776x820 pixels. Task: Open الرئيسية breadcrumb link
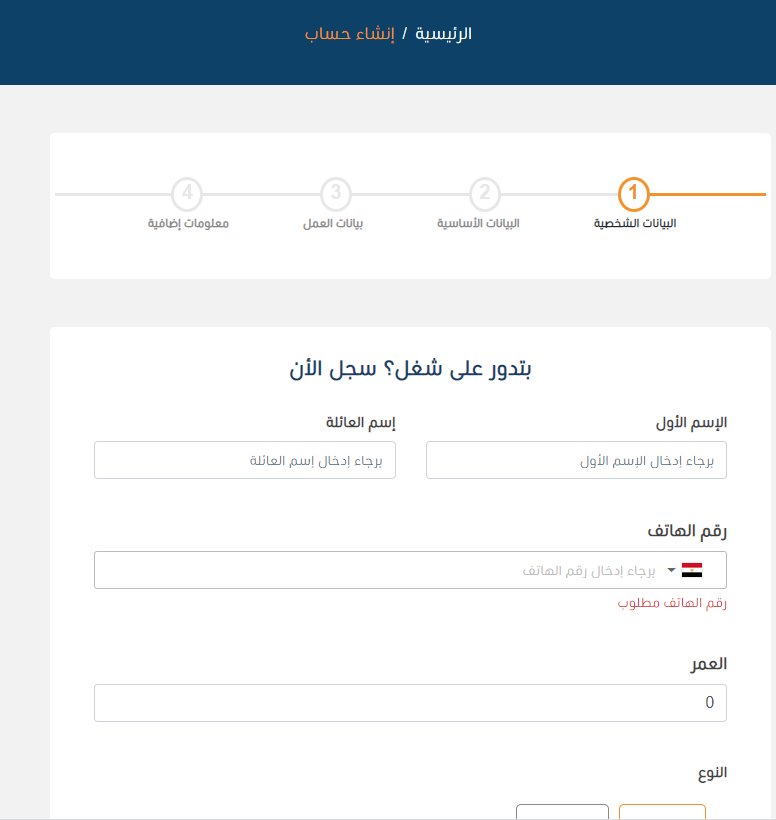(x=443, y=34)
